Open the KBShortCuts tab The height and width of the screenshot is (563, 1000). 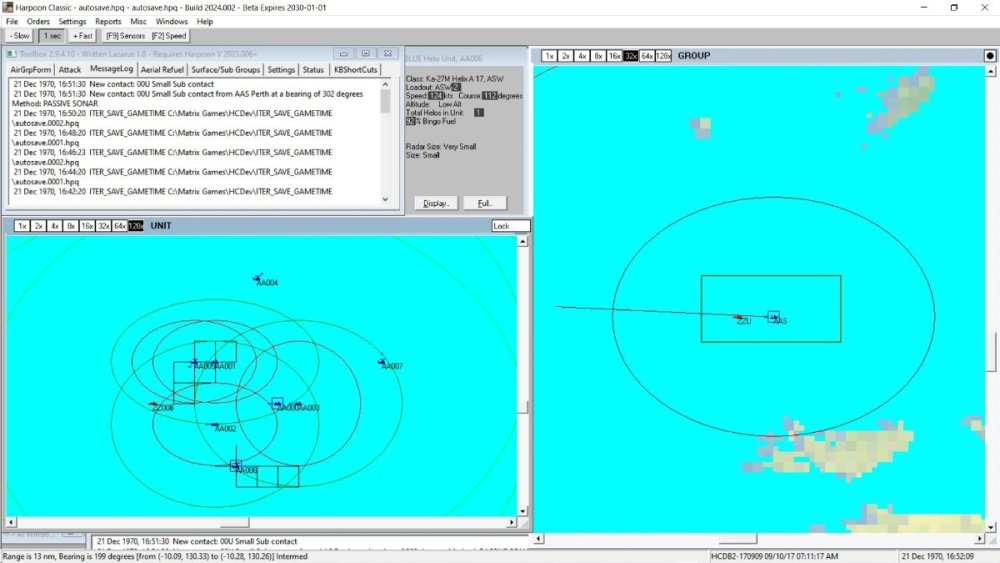point(356,69)
